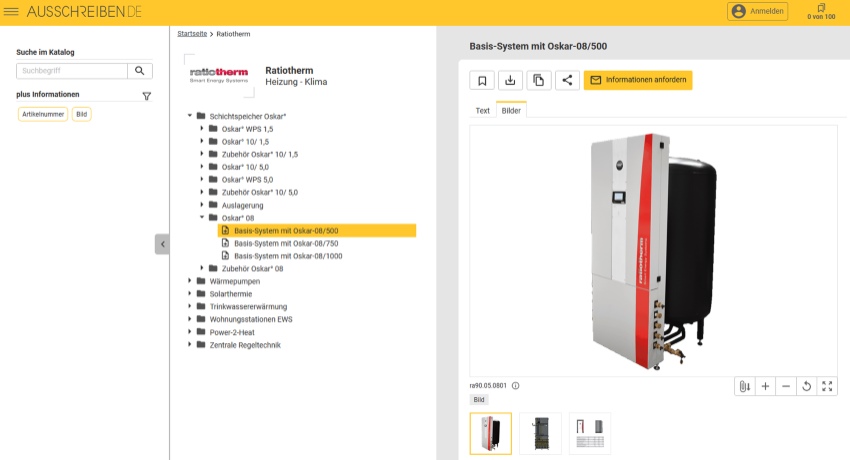Switch to the Text tab

coord(482,111)
